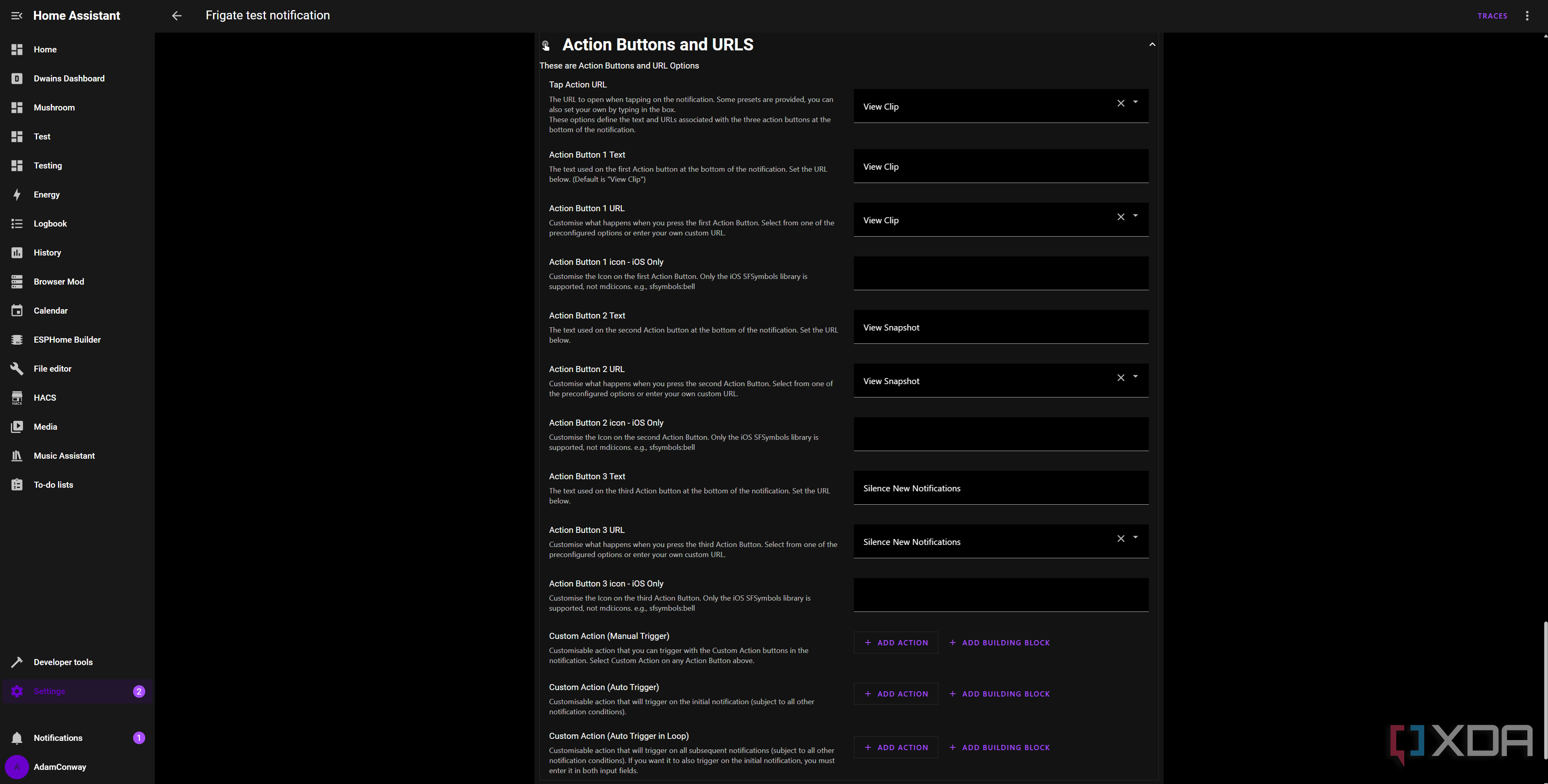Click the Custom Action (Auto Trigger in Loop) label
Viewport: 1548px width, 784px height.
[619, 736]
